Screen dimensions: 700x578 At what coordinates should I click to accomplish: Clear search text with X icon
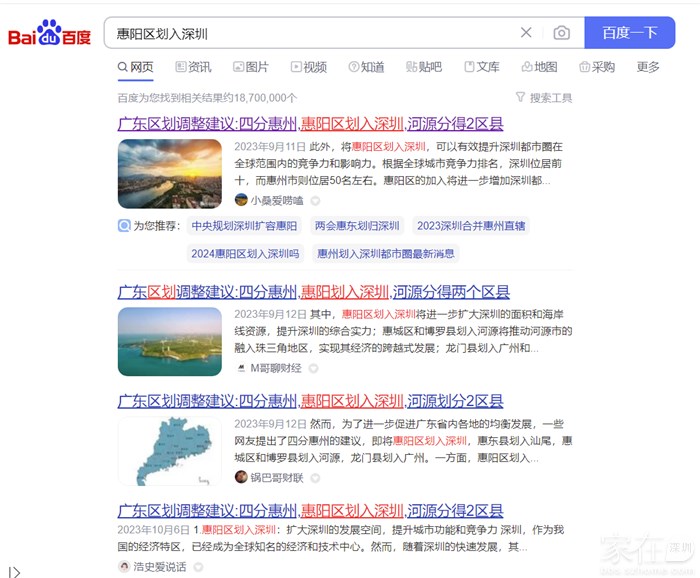(526, 33)
